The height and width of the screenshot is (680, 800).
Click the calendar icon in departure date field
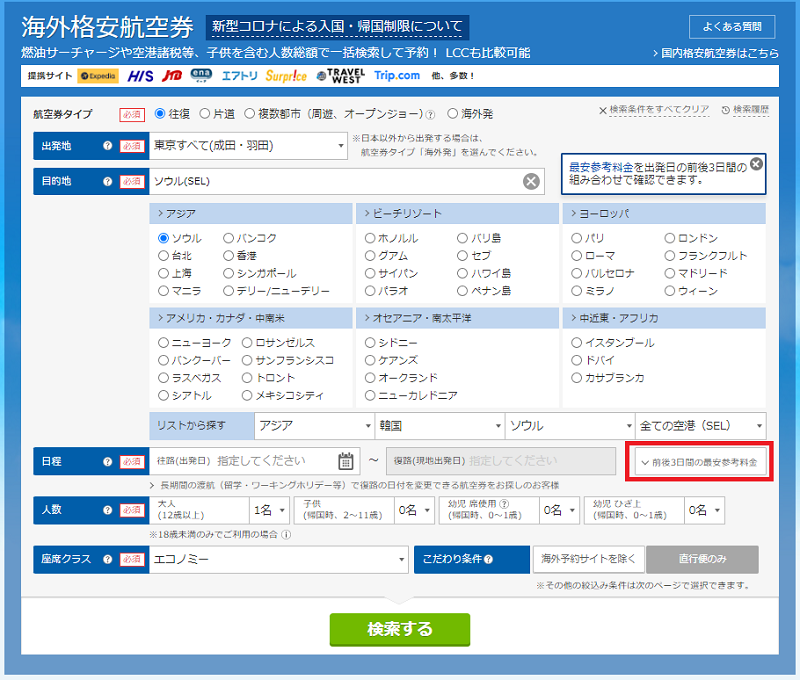click(346, 461)
